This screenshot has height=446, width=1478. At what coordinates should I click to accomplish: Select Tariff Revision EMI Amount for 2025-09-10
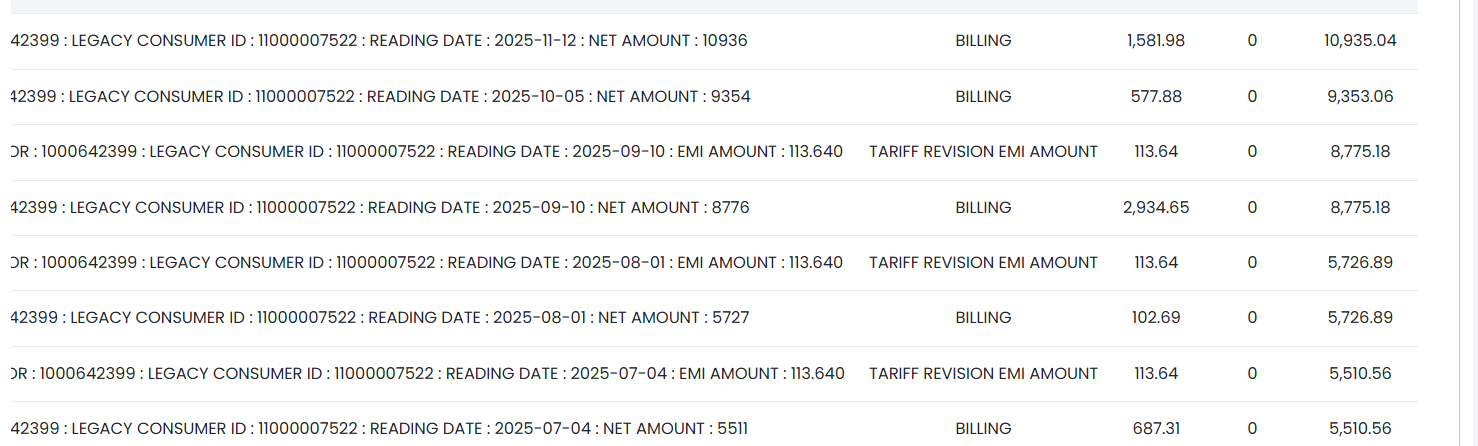tap(983, 152)
